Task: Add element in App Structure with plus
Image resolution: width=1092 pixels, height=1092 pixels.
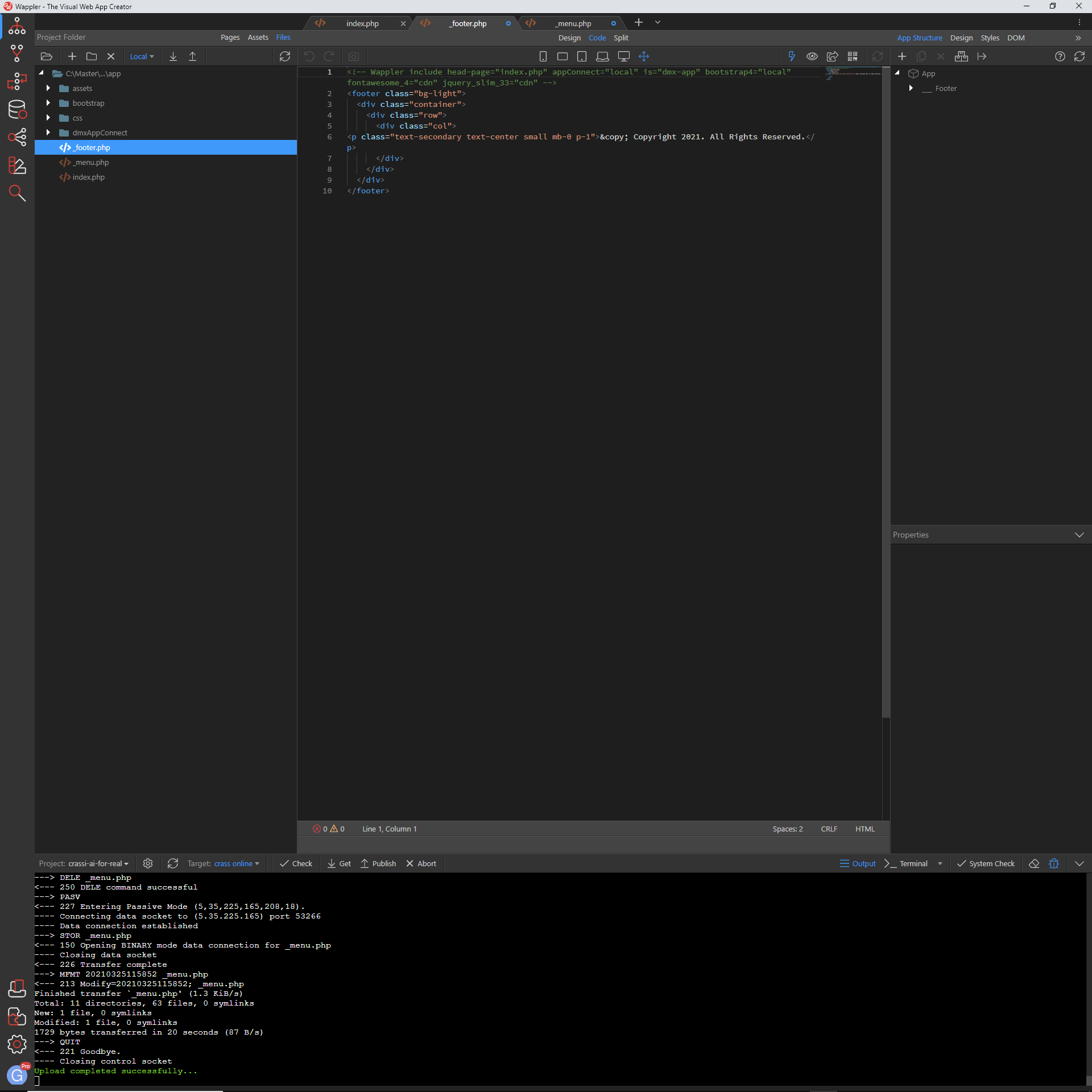Action: [902, 56]
